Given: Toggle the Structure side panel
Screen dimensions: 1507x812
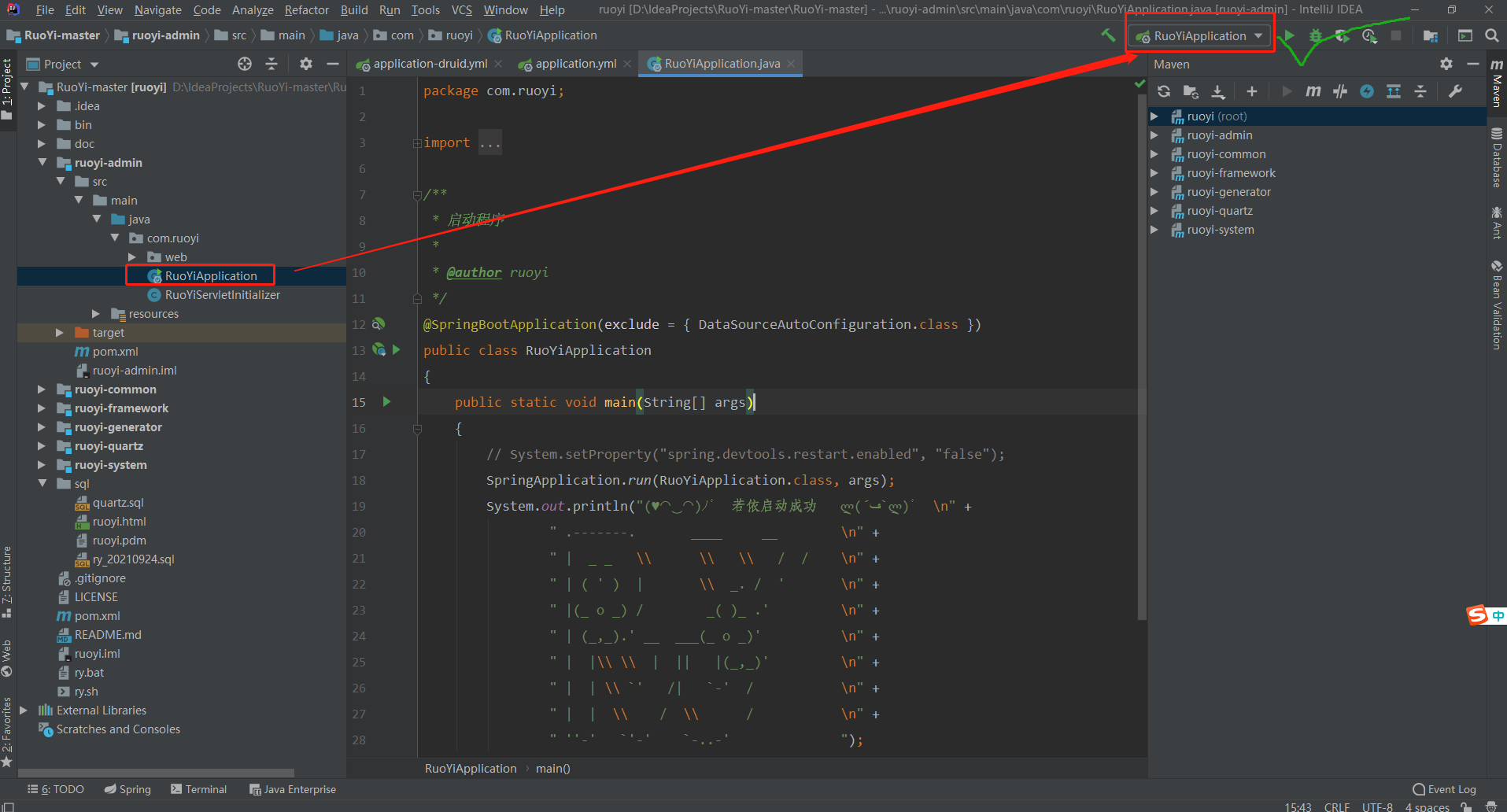Looking at the screenshot, I should point(7,581).
